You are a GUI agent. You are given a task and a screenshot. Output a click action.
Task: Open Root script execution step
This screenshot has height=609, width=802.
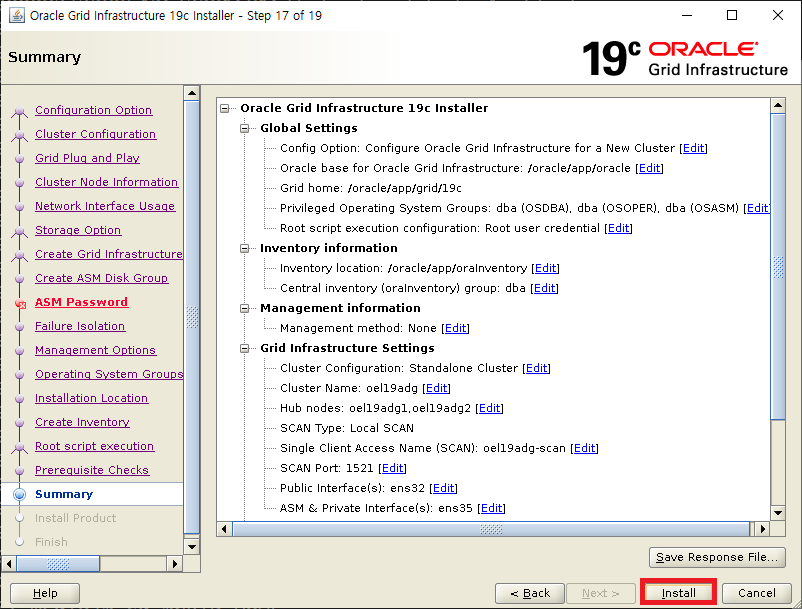[94, 446]
